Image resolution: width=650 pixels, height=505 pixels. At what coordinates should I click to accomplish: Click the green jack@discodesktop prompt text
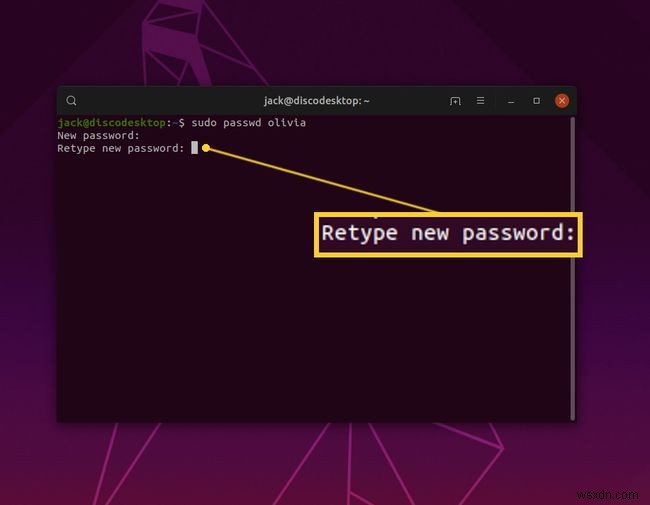(x=112, y=123)
